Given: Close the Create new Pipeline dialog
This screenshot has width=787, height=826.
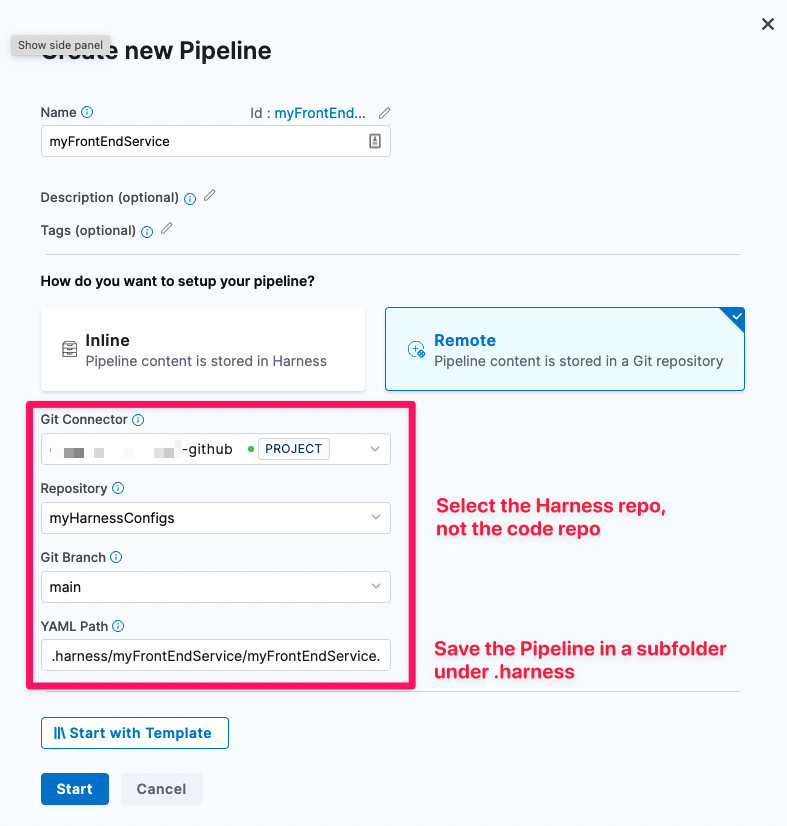Looking at the screenshot, I should (x=768, y=24).
